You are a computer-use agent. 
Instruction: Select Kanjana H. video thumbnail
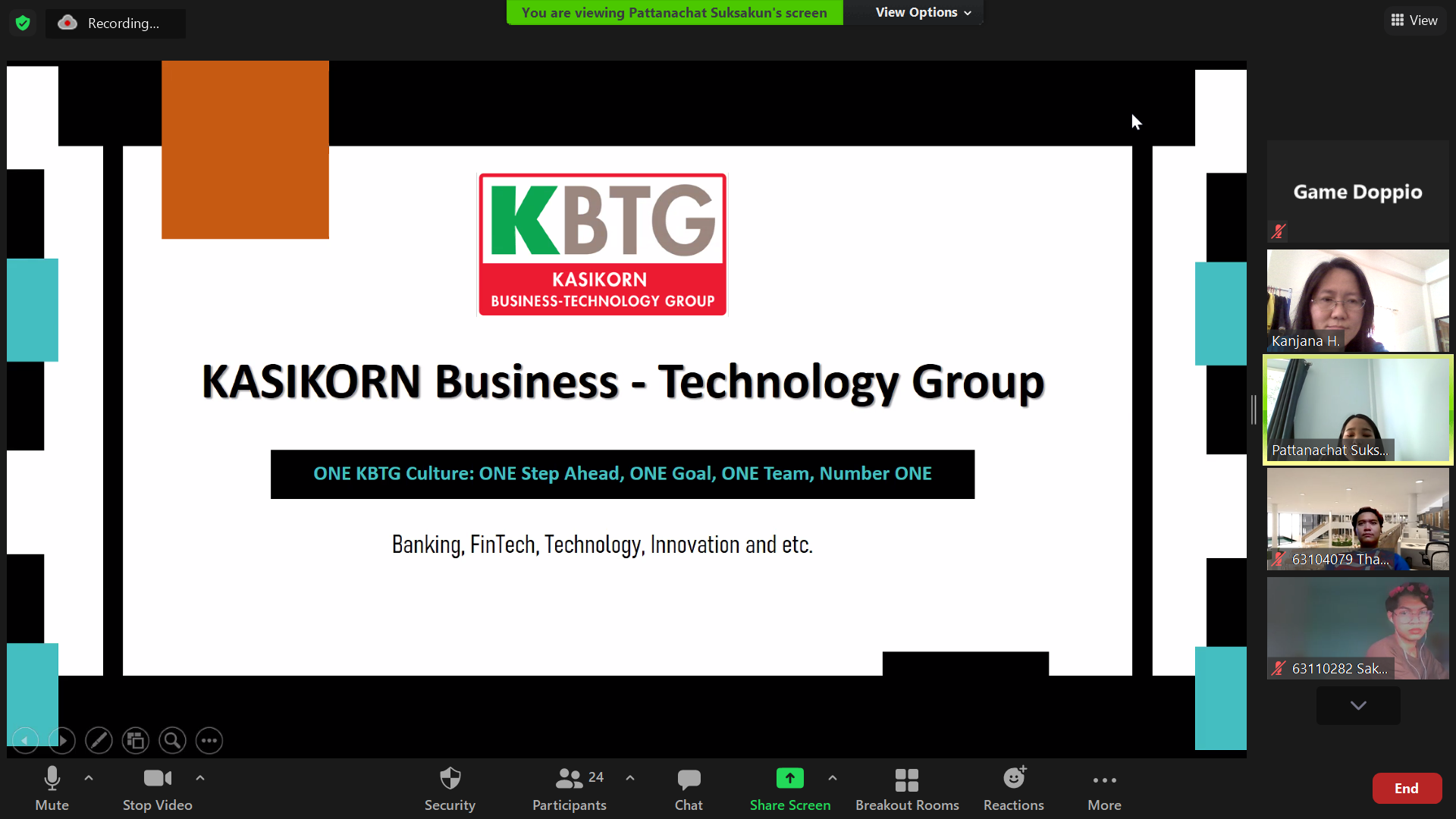pyautogui.click(x=1357, y=301)
